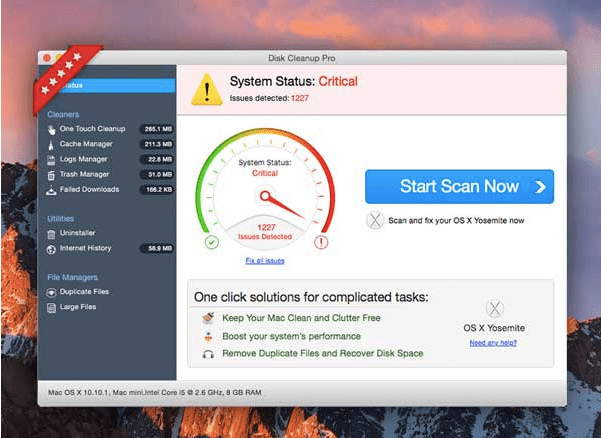Click the Start Scan Now button
Viewport: 601px width, 438px height.
tap(459, 187)
